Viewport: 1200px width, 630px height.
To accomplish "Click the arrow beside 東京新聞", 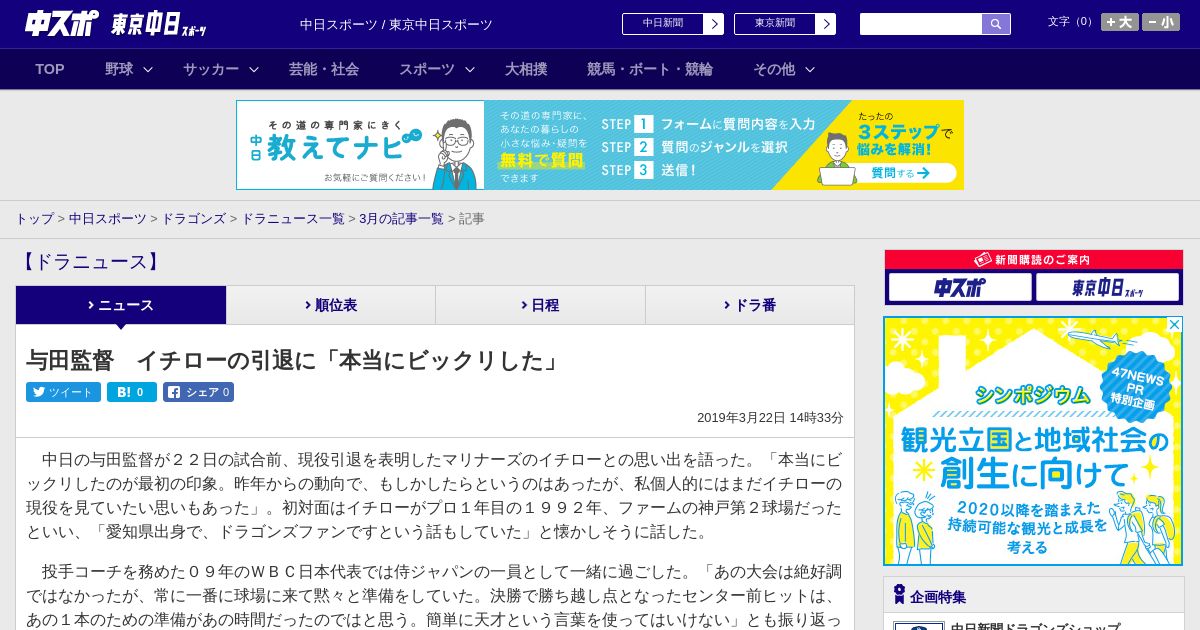I will point(826,24).
